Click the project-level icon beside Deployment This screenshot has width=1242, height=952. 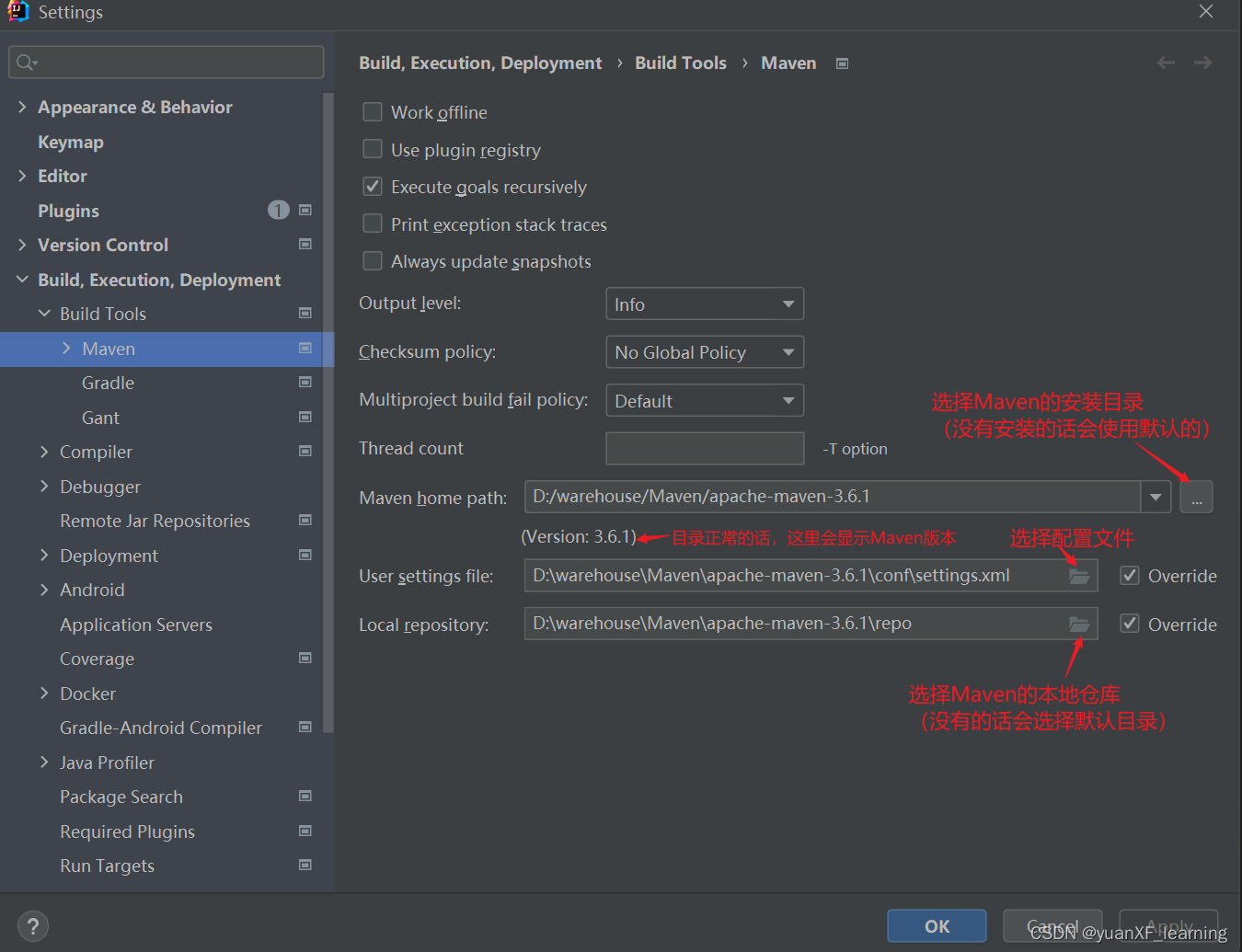coord(305,555)
